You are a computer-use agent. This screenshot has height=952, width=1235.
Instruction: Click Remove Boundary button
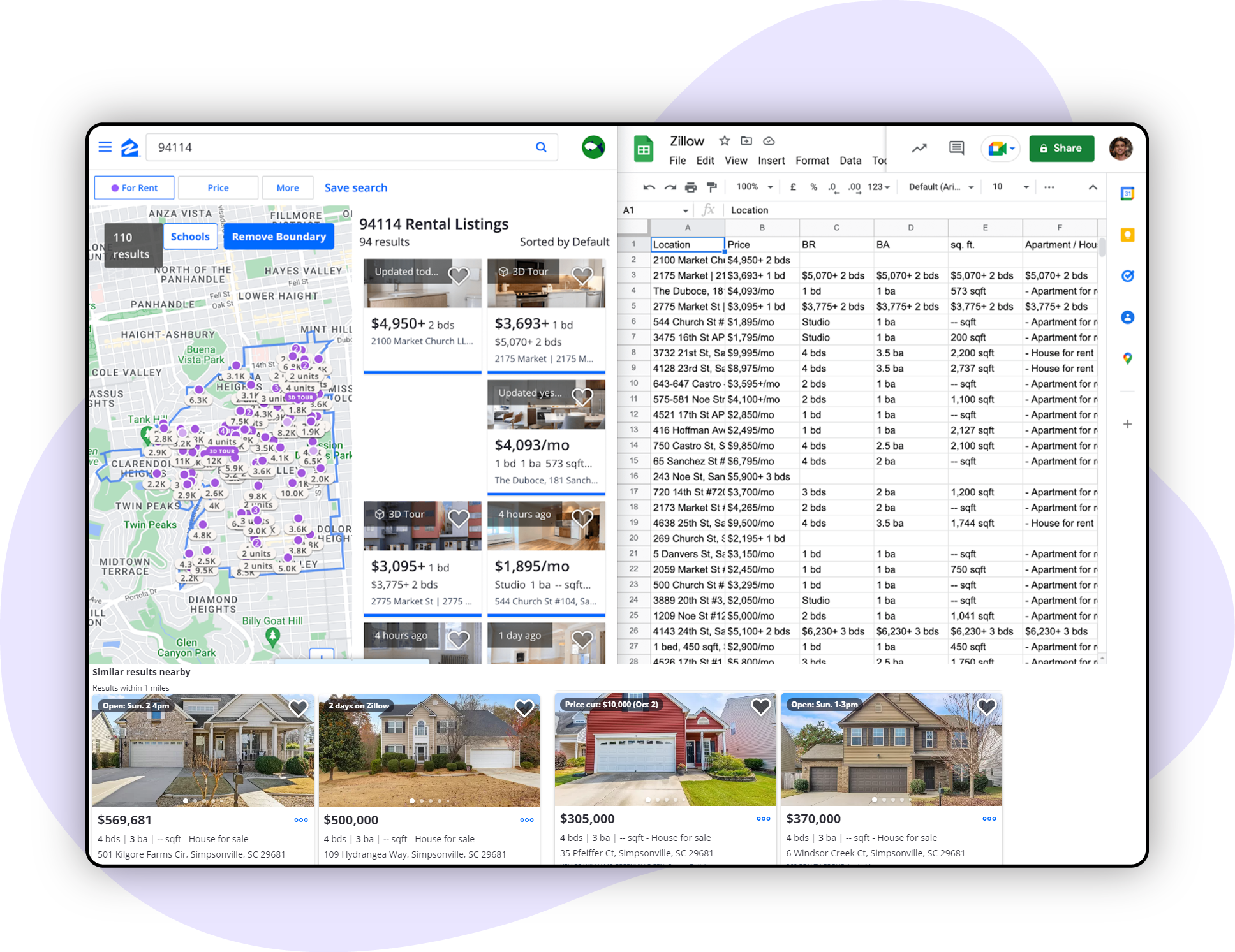pyautogui.click(x=279, y=237)
